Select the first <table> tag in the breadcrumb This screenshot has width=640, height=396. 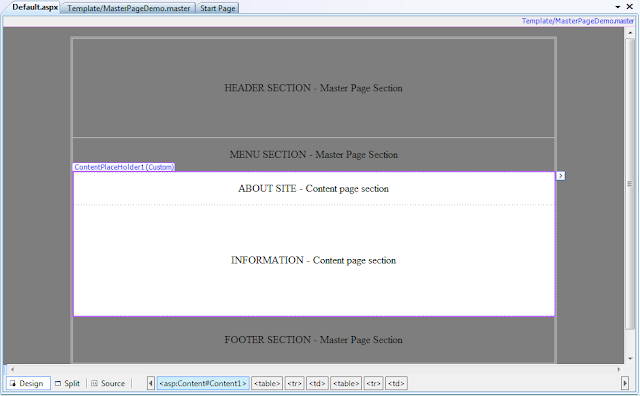(x=267, y=383)
